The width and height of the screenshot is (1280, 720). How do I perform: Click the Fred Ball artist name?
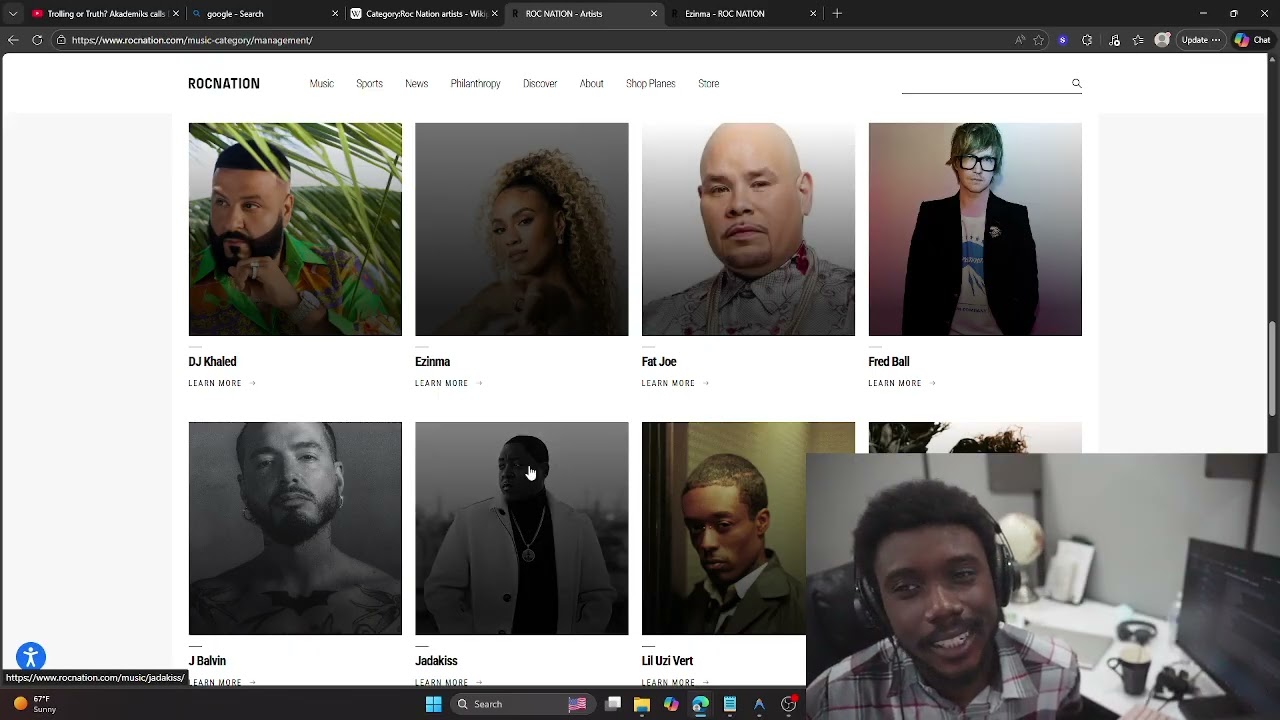pyautogui.click(x=889, y=362)
